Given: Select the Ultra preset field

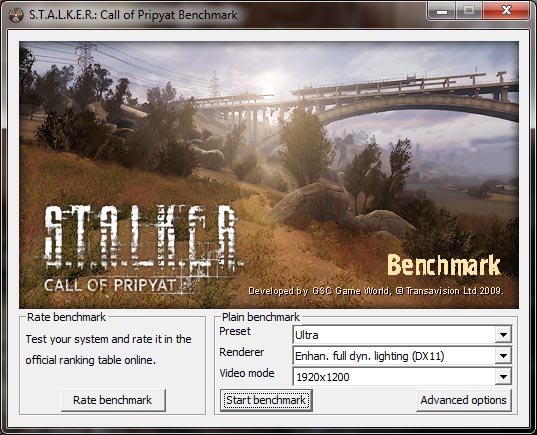Looking at the screenshot, I should click(x=402, y=335).
